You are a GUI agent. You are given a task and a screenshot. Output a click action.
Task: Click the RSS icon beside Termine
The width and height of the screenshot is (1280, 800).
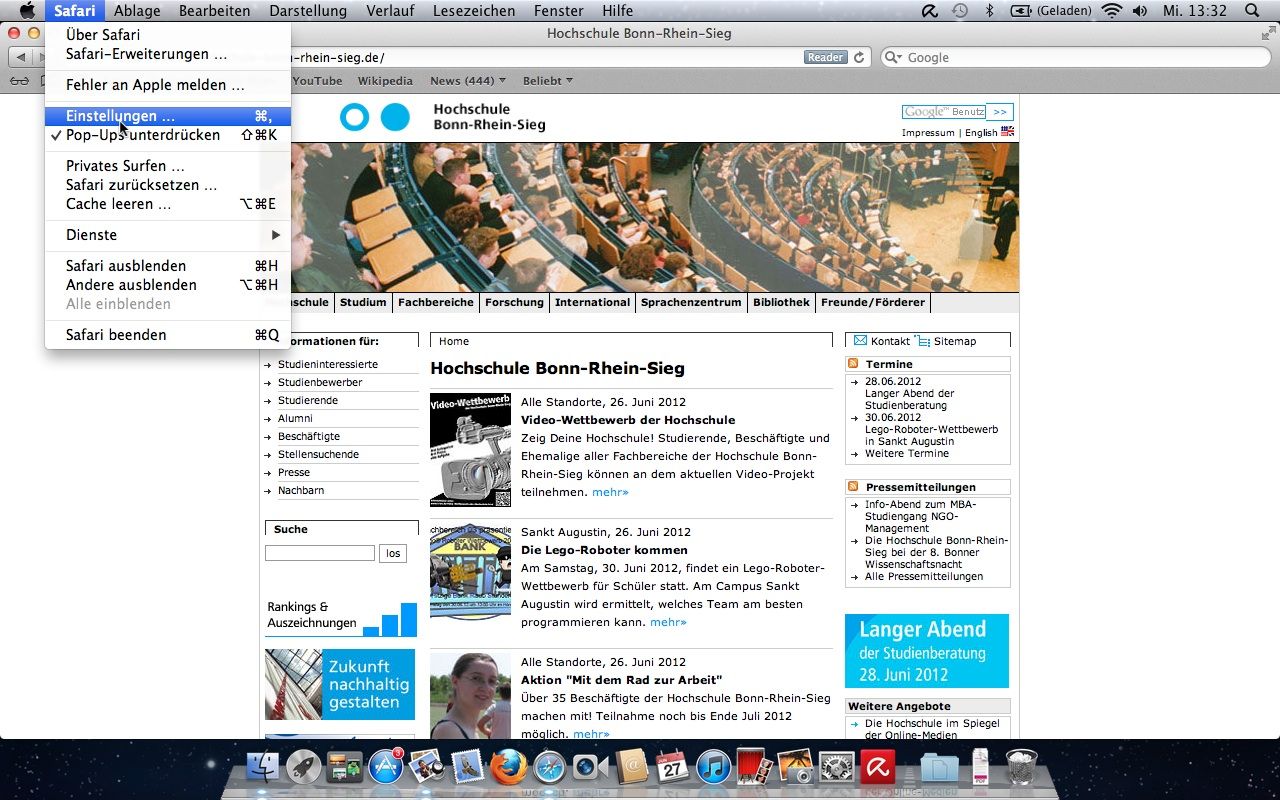coord(853,364)
